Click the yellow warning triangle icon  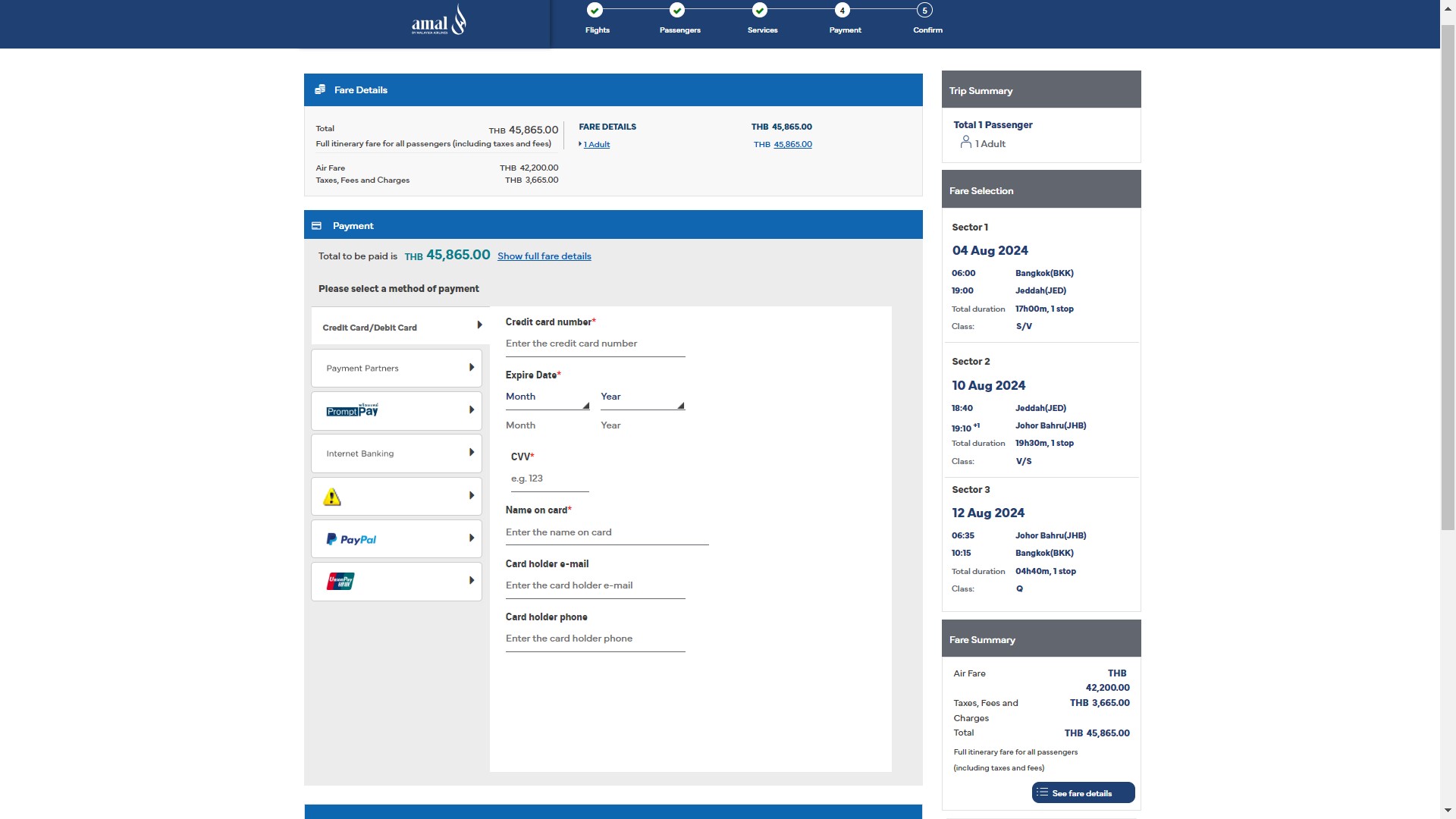pos(332,497)
